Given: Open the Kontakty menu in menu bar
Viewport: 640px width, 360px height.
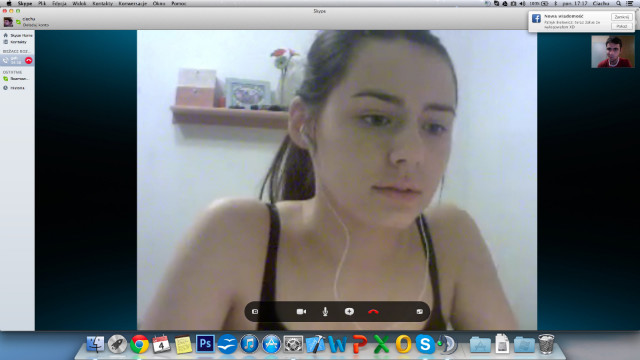Looking at the screenshot, I should [x=102, y=3].
